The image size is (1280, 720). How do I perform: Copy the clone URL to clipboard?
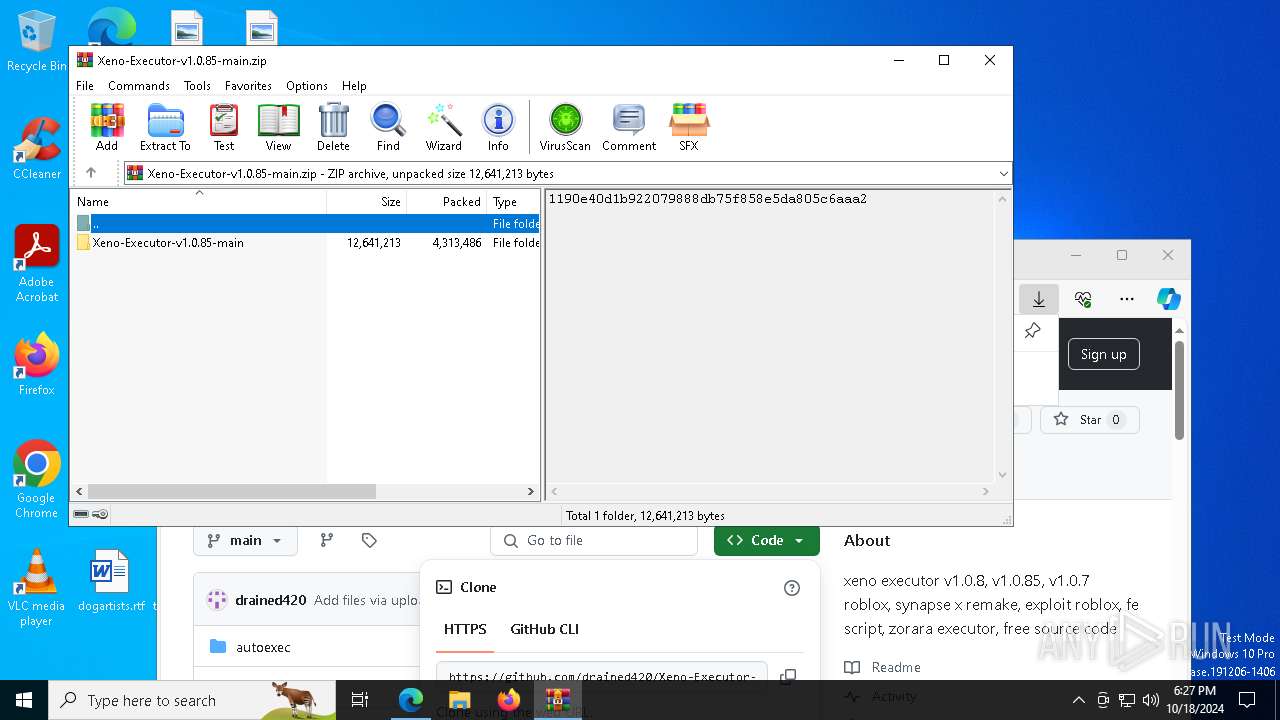(788, 677)
